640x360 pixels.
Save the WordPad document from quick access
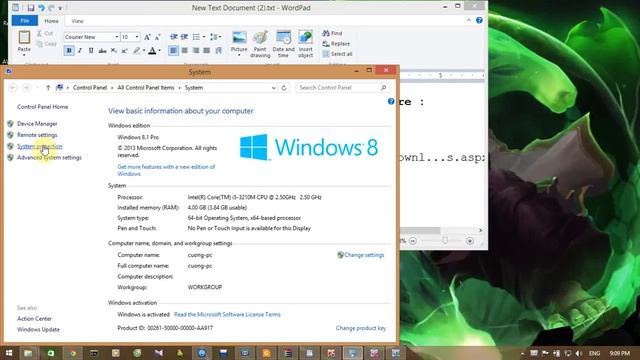[x=31, y=8]
